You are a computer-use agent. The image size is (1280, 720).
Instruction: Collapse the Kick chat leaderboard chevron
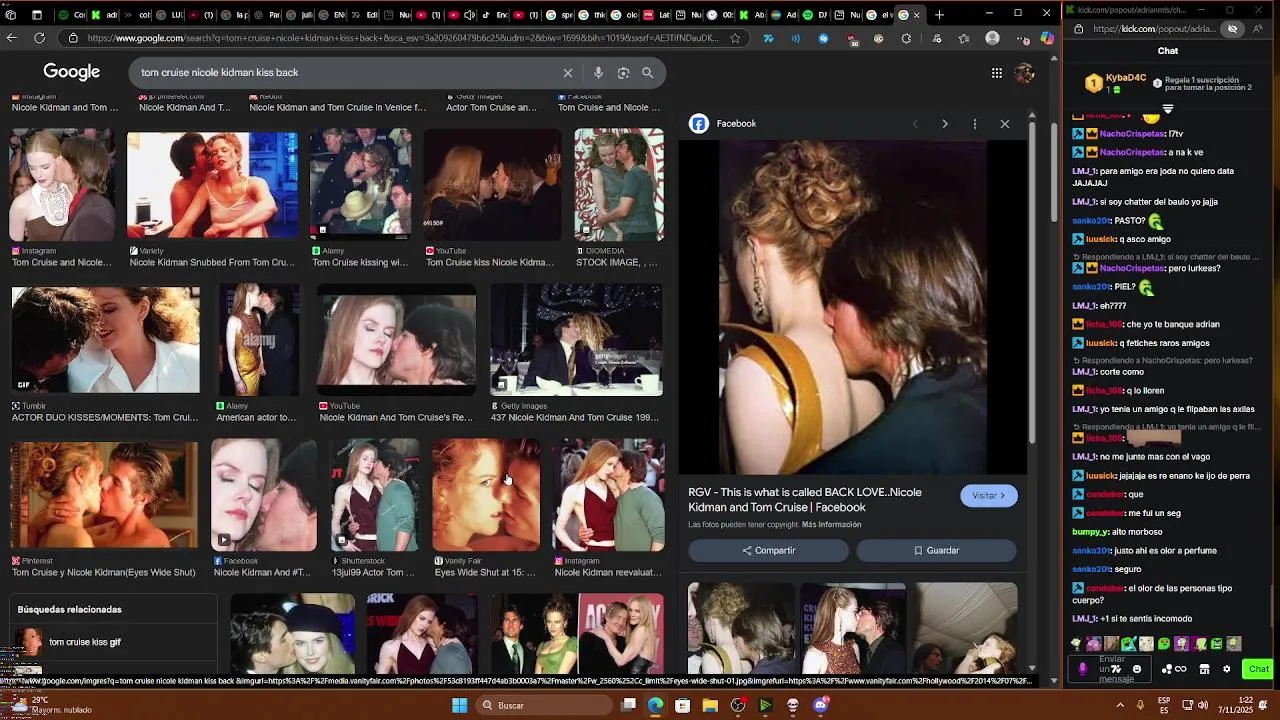point(1167,108)
